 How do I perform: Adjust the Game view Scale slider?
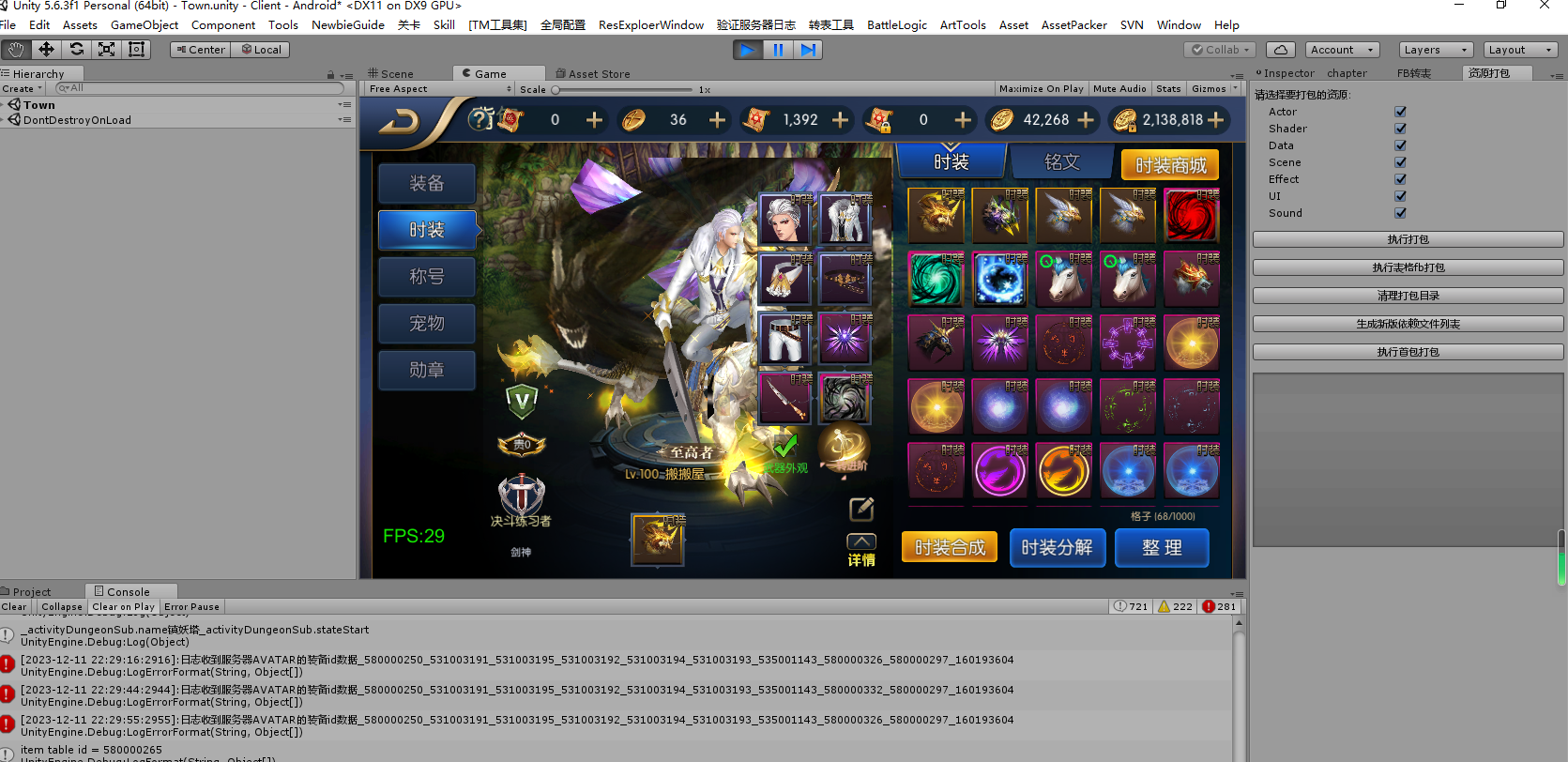click(x=556, y=90)
